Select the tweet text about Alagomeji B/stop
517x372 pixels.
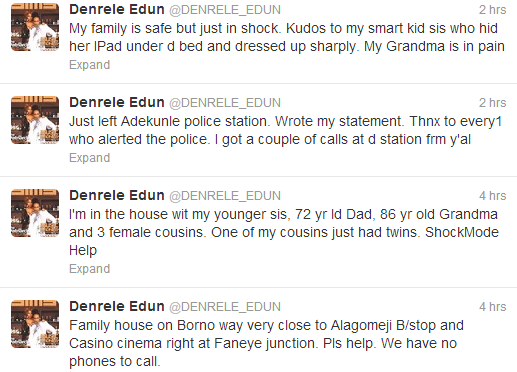(266, 343)
